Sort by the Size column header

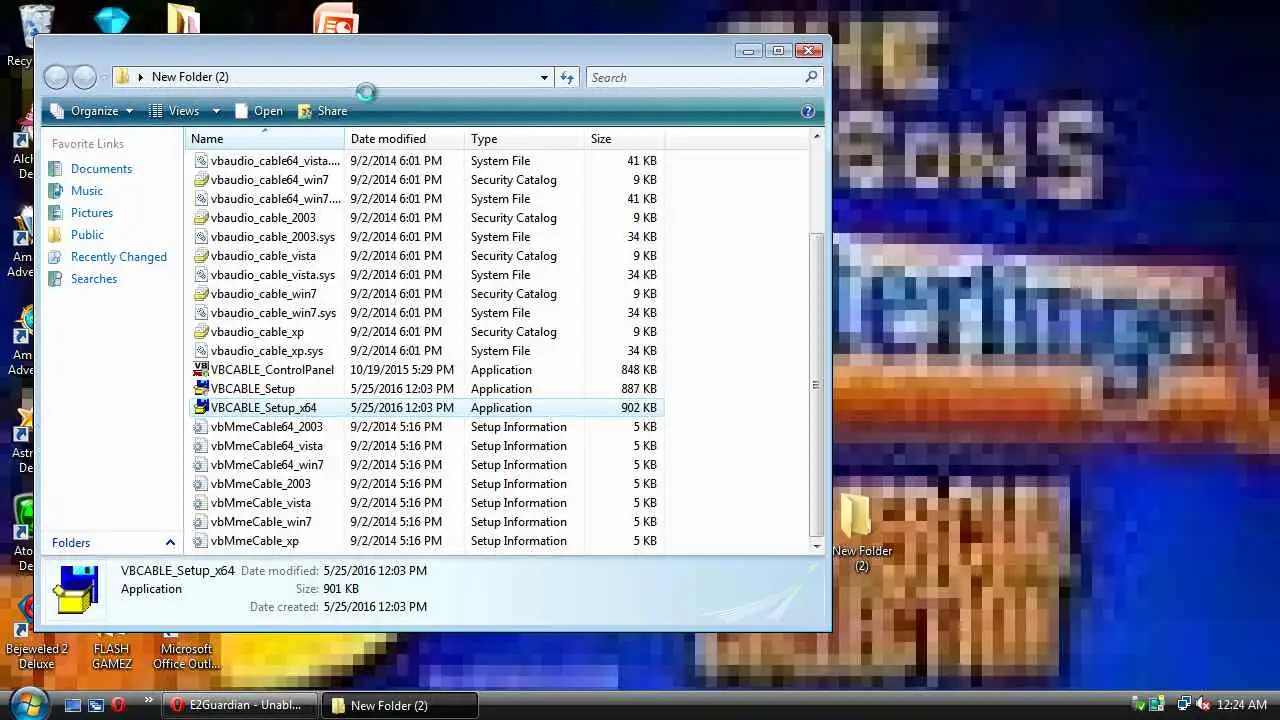pyautogui.click(x=624, y=139)
